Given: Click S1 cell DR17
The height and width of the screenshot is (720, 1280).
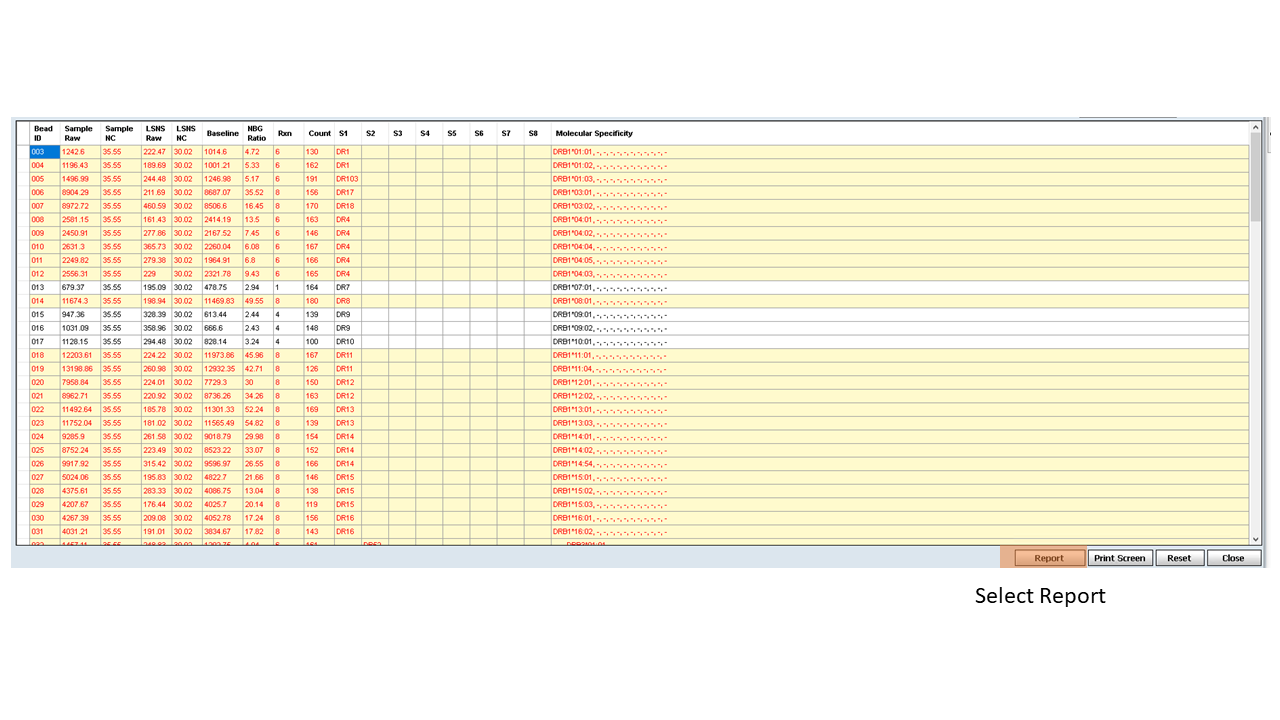Looking at the screenshot, I should 347,192.
